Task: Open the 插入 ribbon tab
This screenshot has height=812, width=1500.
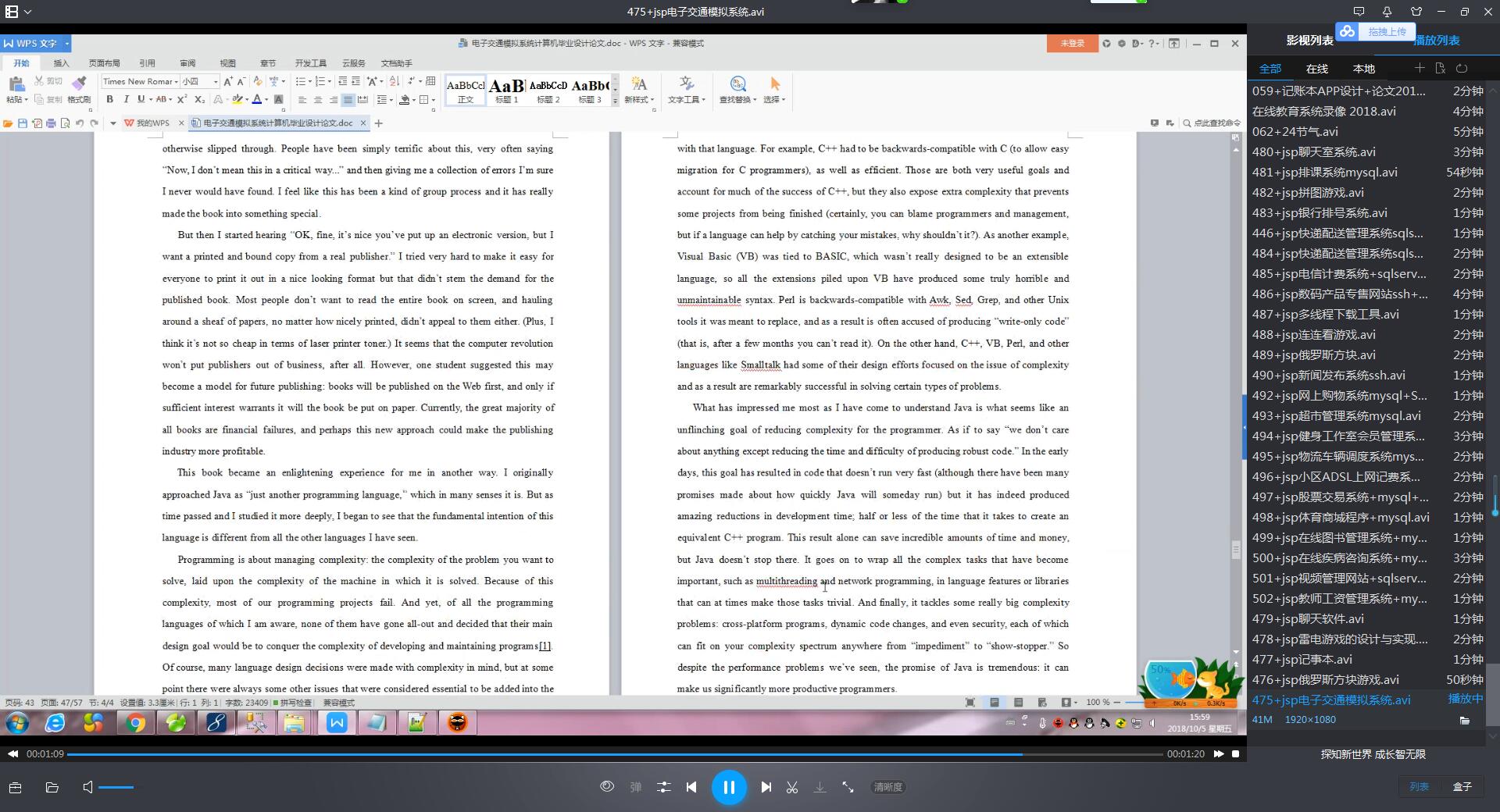Action: (61, 63)
